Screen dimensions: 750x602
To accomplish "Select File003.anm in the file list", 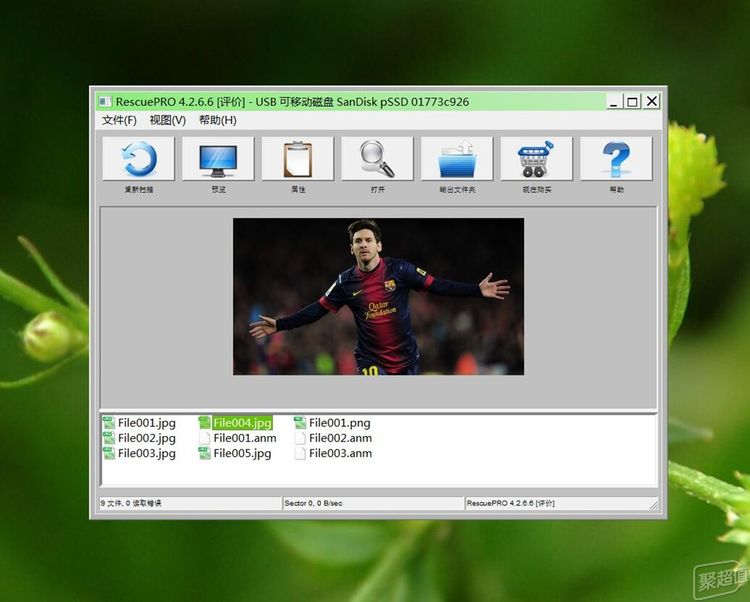I will click(x=341, y=453).
